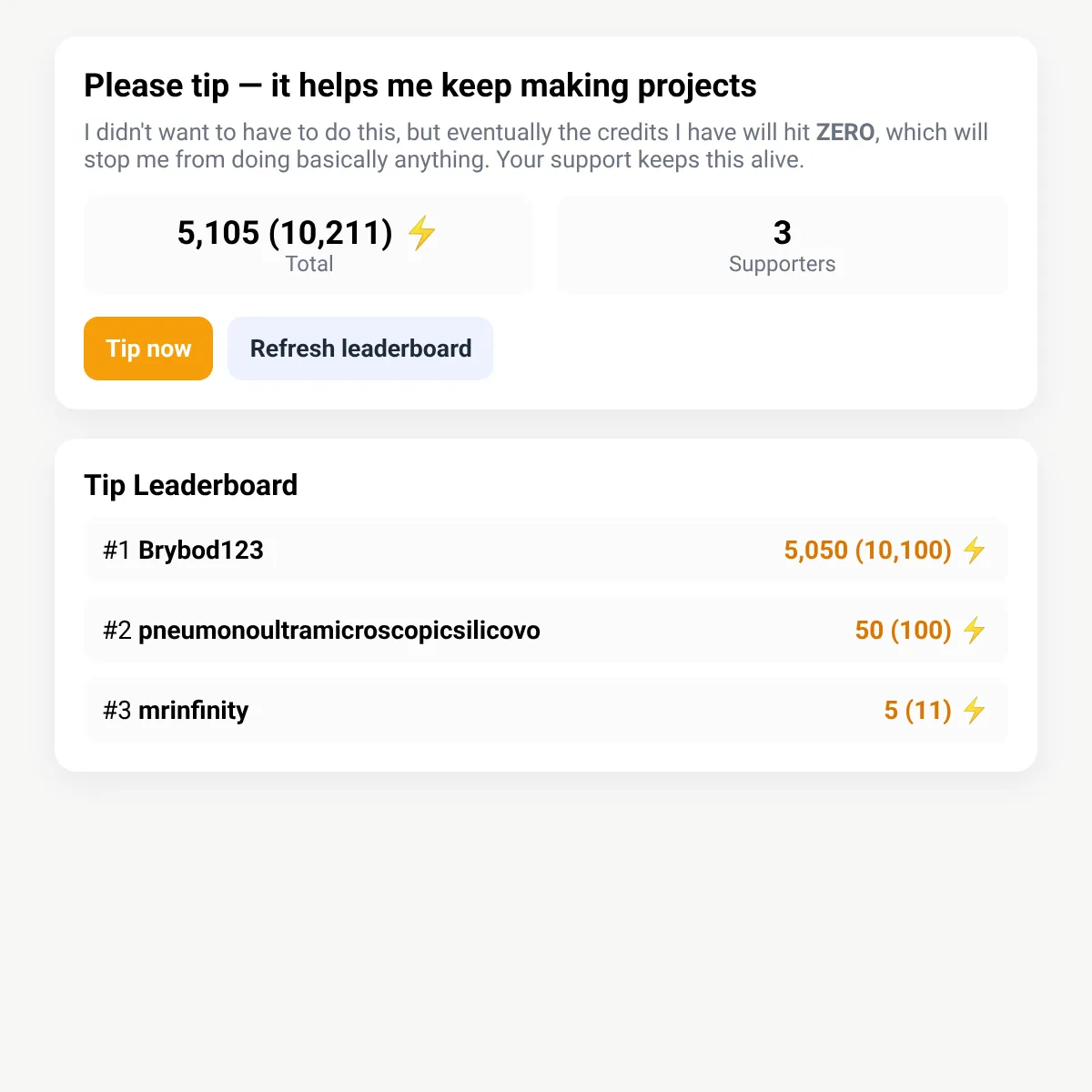
Task: Click the Tip now button
Action: click(x=148, y=349)
